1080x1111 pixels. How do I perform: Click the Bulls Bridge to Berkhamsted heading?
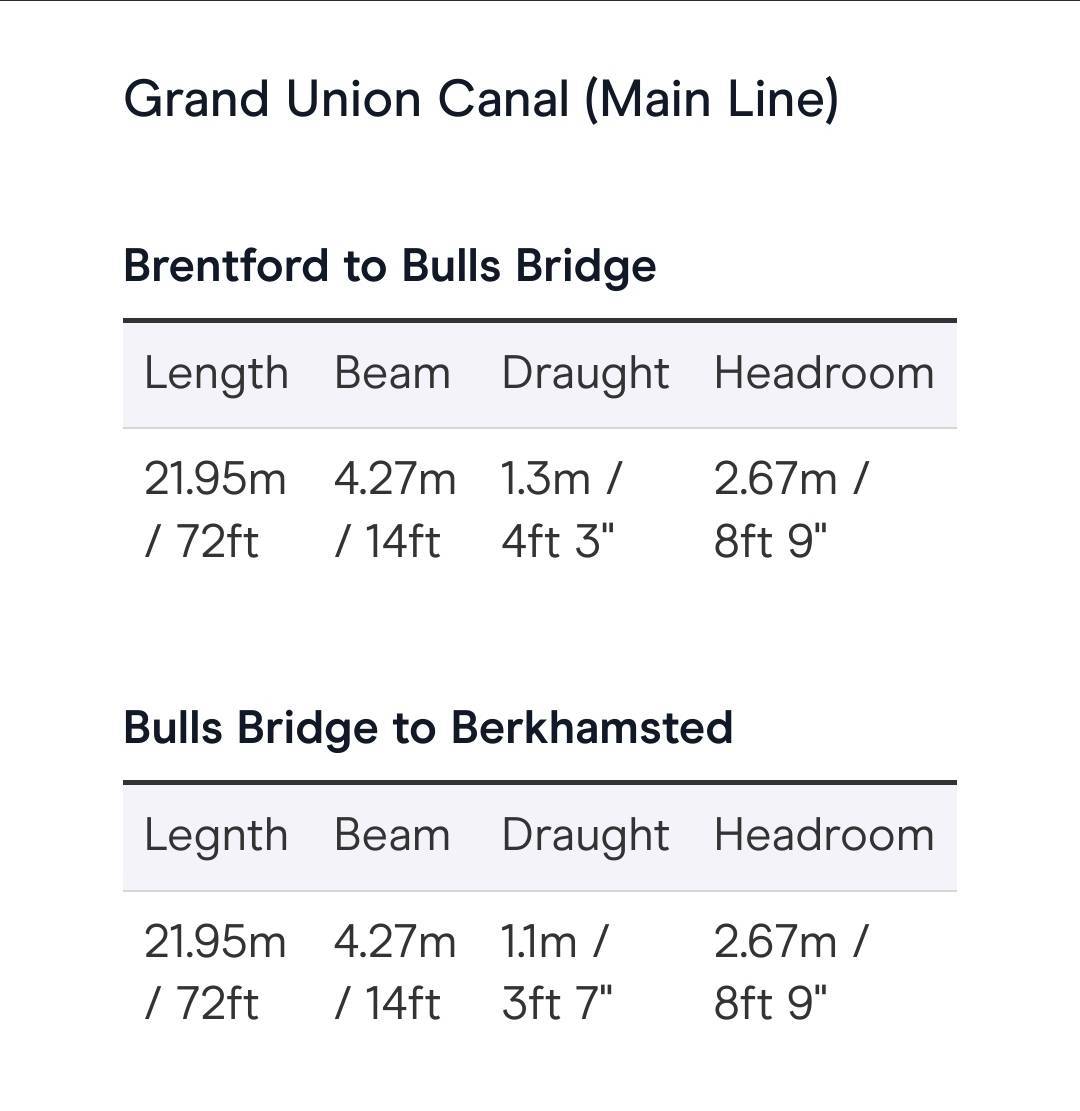point(428,728)
